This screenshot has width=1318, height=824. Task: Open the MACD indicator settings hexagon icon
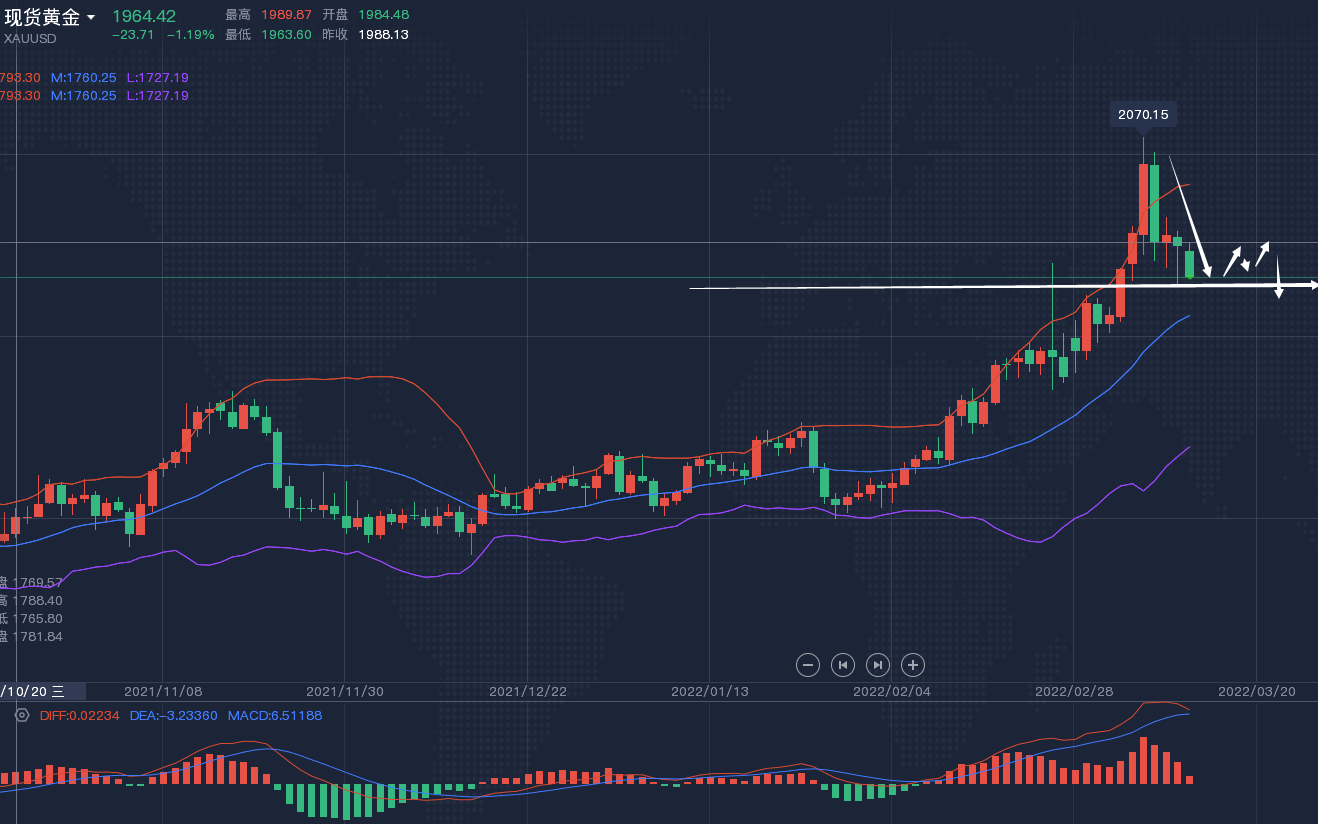[x=22, y=715]
